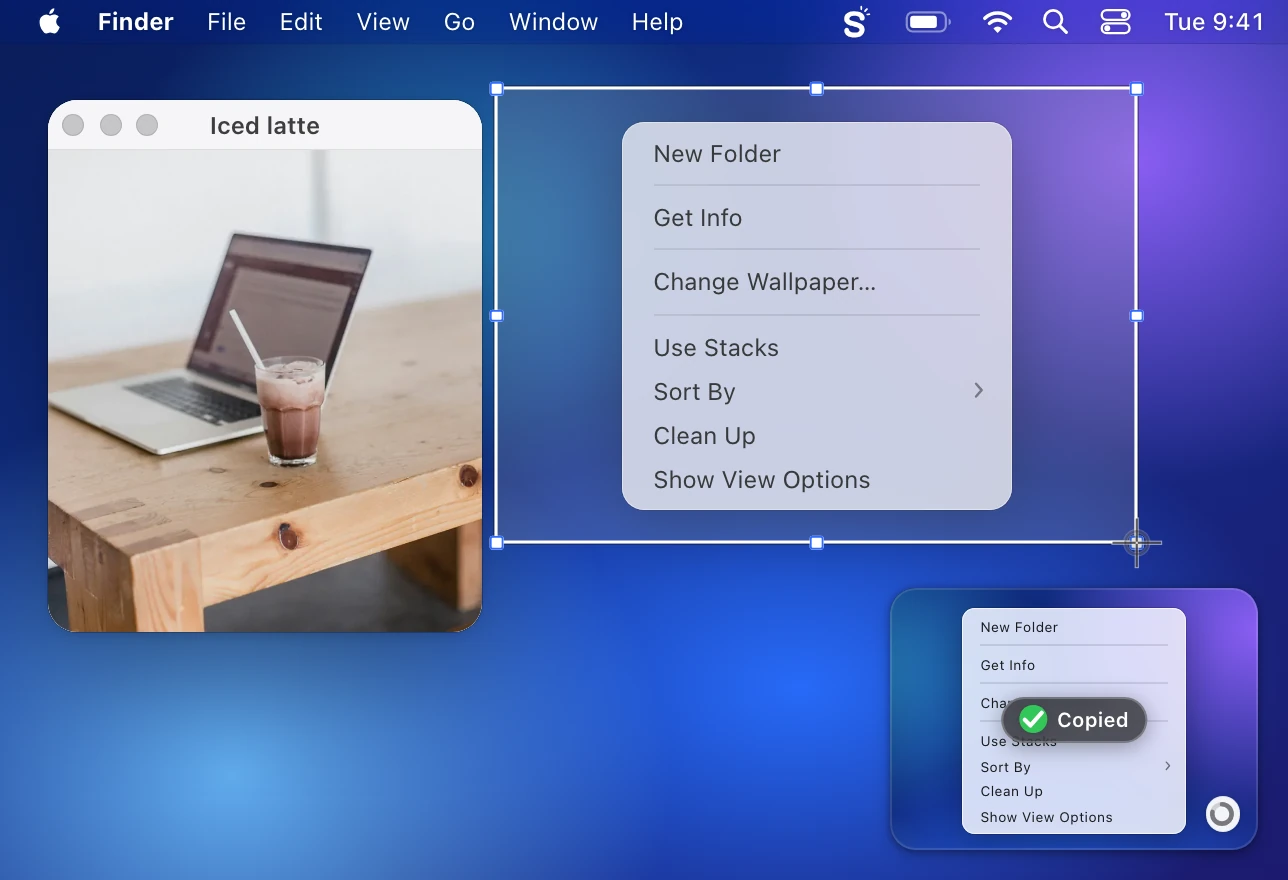
Task: Open the Help menu
Action: click(x=657, y=22)
